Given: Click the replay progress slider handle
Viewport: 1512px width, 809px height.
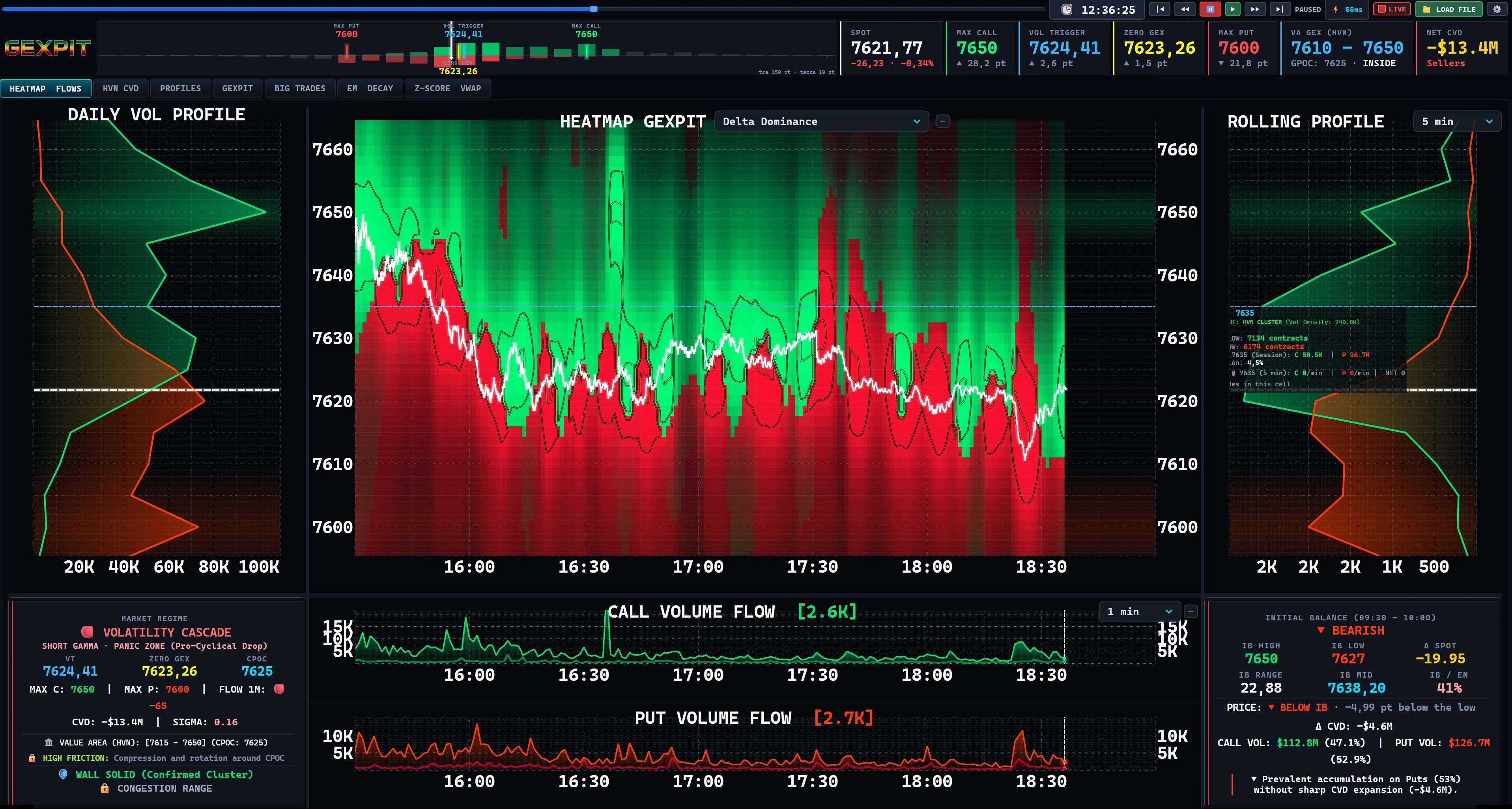Looking at the screenshot, I should click(594, 9).
